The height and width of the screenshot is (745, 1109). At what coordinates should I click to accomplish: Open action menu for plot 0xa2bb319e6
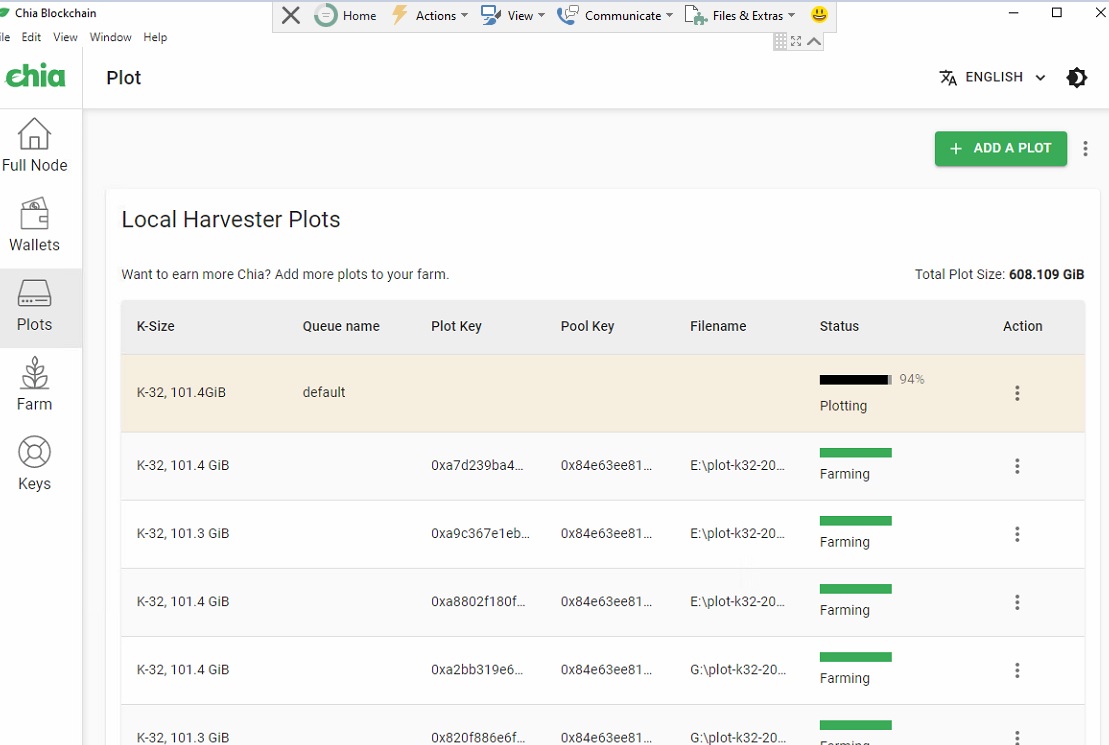coord(1017,670)
